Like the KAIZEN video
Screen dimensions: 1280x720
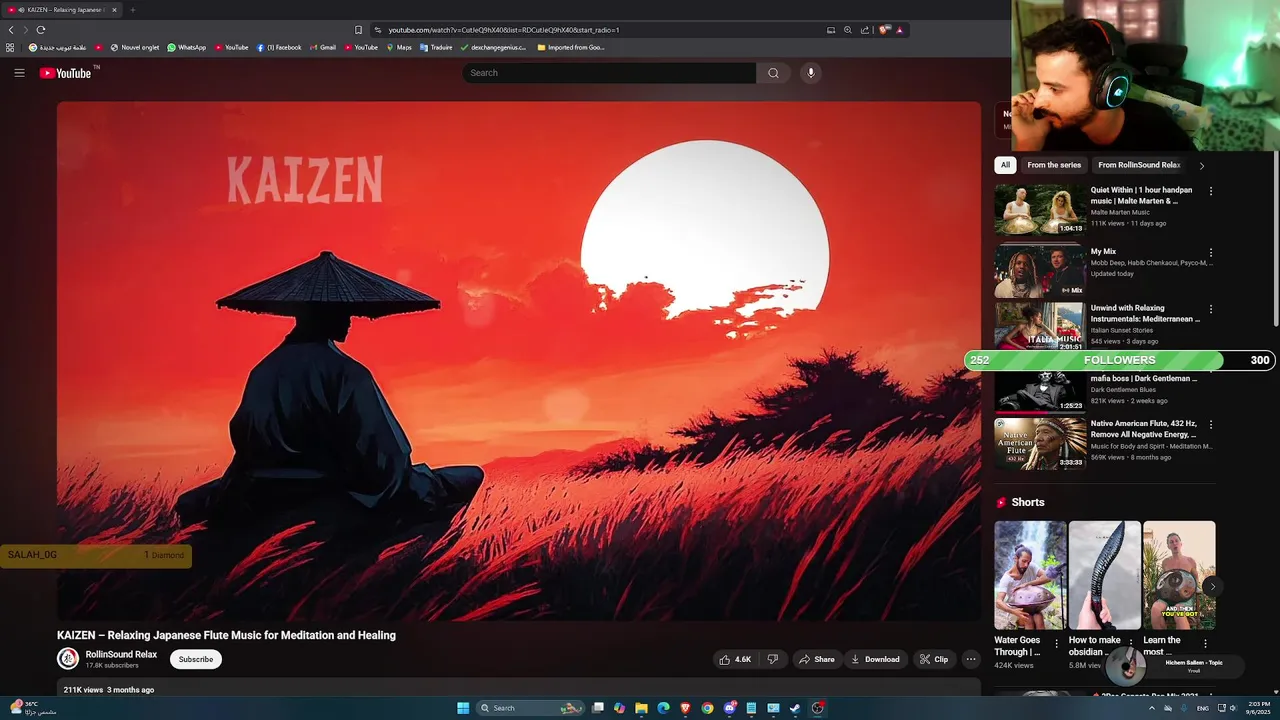[736, 659]
